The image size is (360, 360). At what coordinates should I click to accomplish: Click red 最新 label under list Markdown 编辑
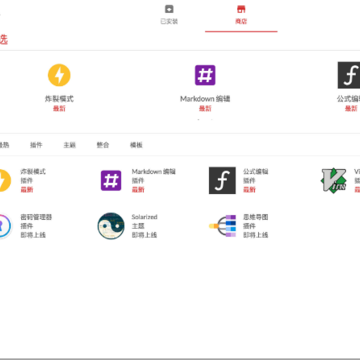pyautogui.click(x=138, y=190)
